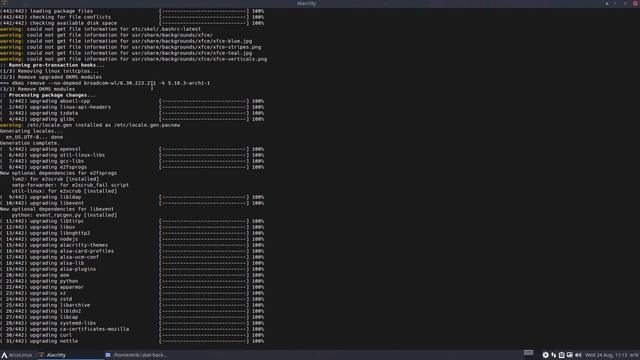Image resolution: width=640 pixels, height=360 pixels.
Task: Click the 'upgrading linux-api-headers' line
Action: pyautogui.click(x=132, y=107)
